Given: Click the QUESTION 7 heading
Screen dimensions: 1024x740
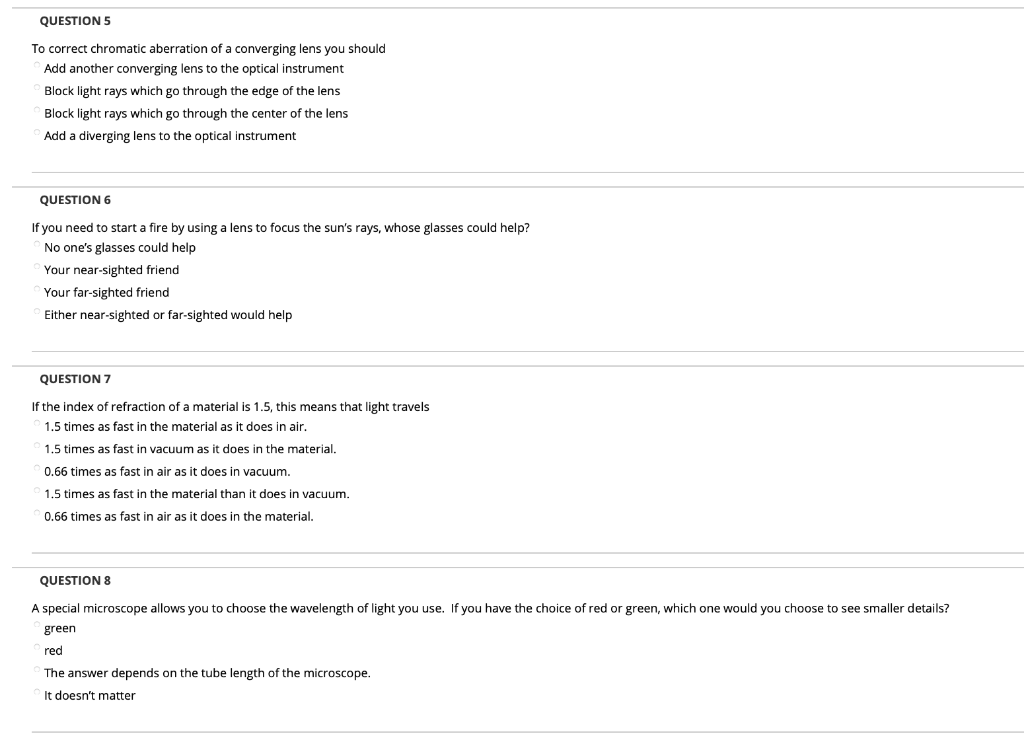Looking at the screenshot, I should (x=73, y=378).
